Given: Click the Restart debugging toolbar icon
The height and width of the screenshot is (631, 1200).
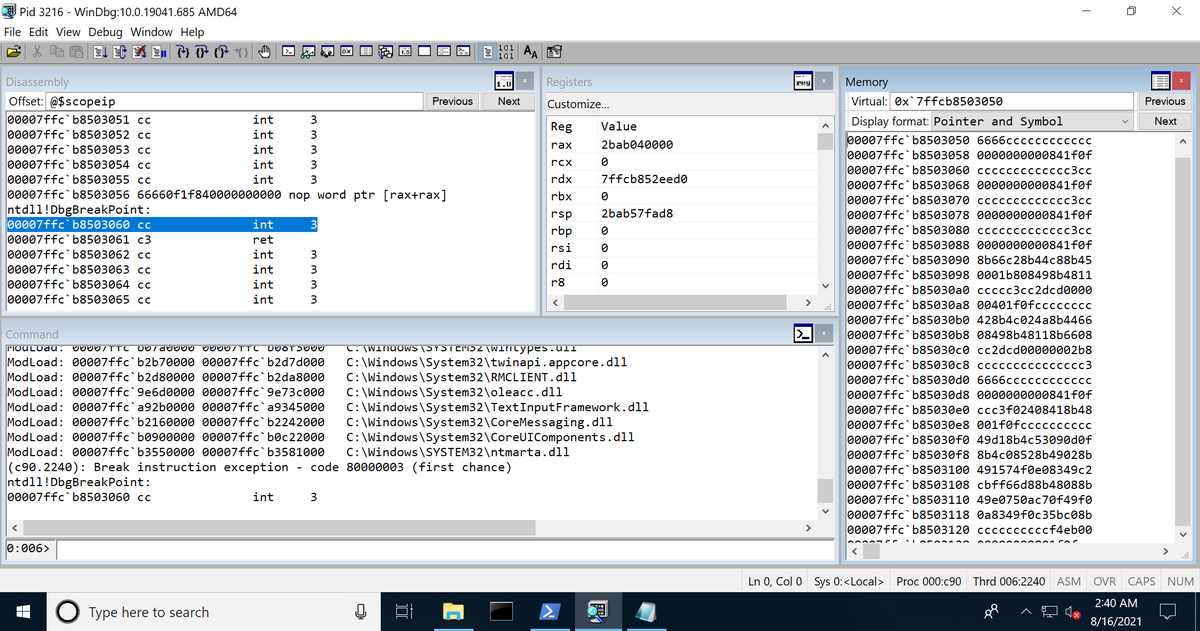Looking at the screenshot, I should pyautogui.click(x=119, y=51).
